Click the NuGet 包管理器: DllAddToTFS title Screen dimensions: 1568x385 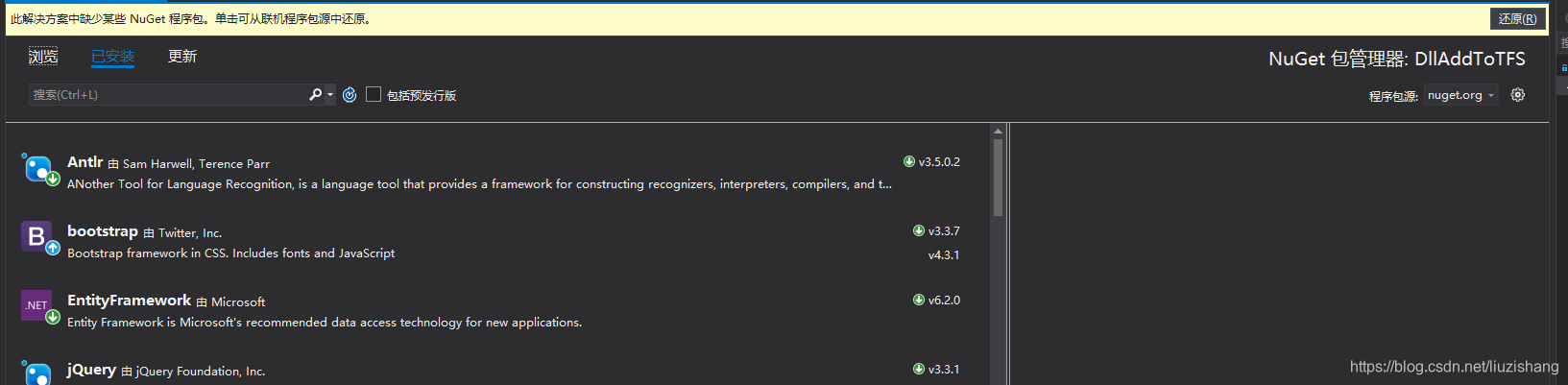pos(1396,59)
